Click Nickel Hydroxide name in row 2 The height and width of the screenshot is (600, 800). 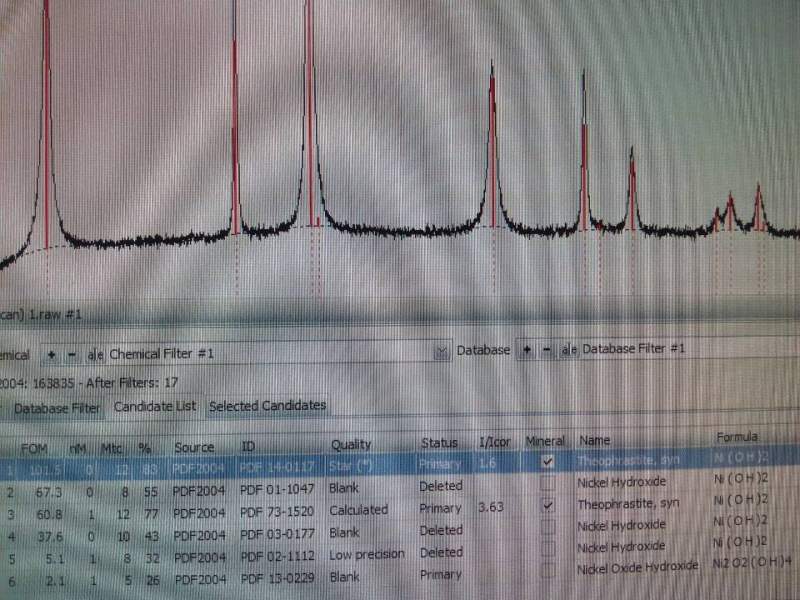click(621, 482)
